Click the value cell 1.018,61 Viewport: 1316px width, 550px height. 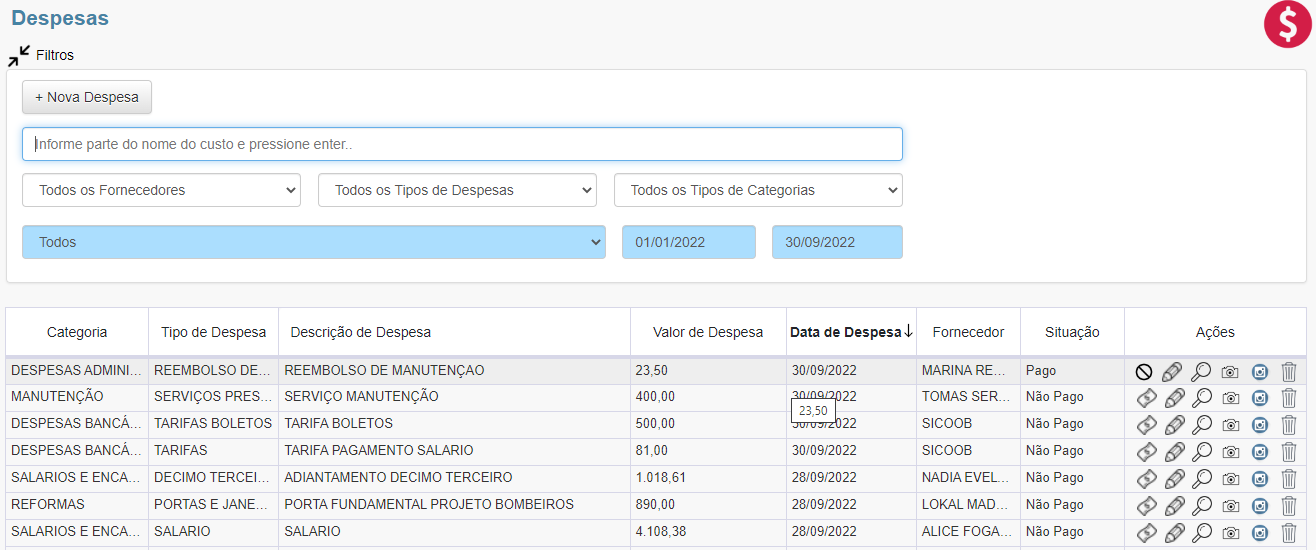coord(708,478)
